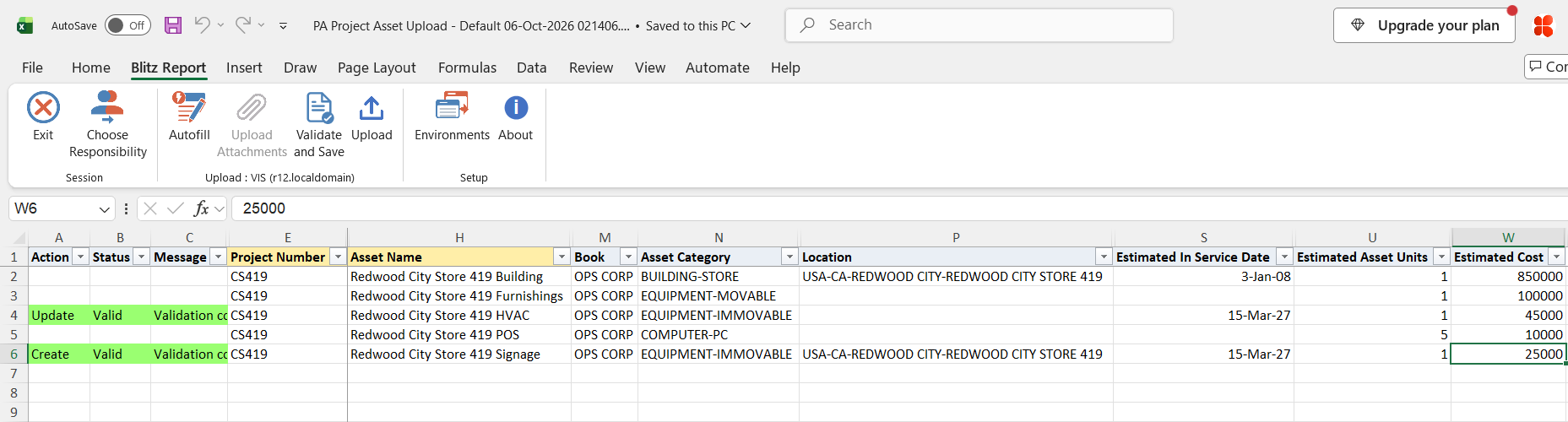Viewport: 1568px width, 422px height.
Task: Confirm formula bar entry with checkmark
Action: (x=176, y=208)
